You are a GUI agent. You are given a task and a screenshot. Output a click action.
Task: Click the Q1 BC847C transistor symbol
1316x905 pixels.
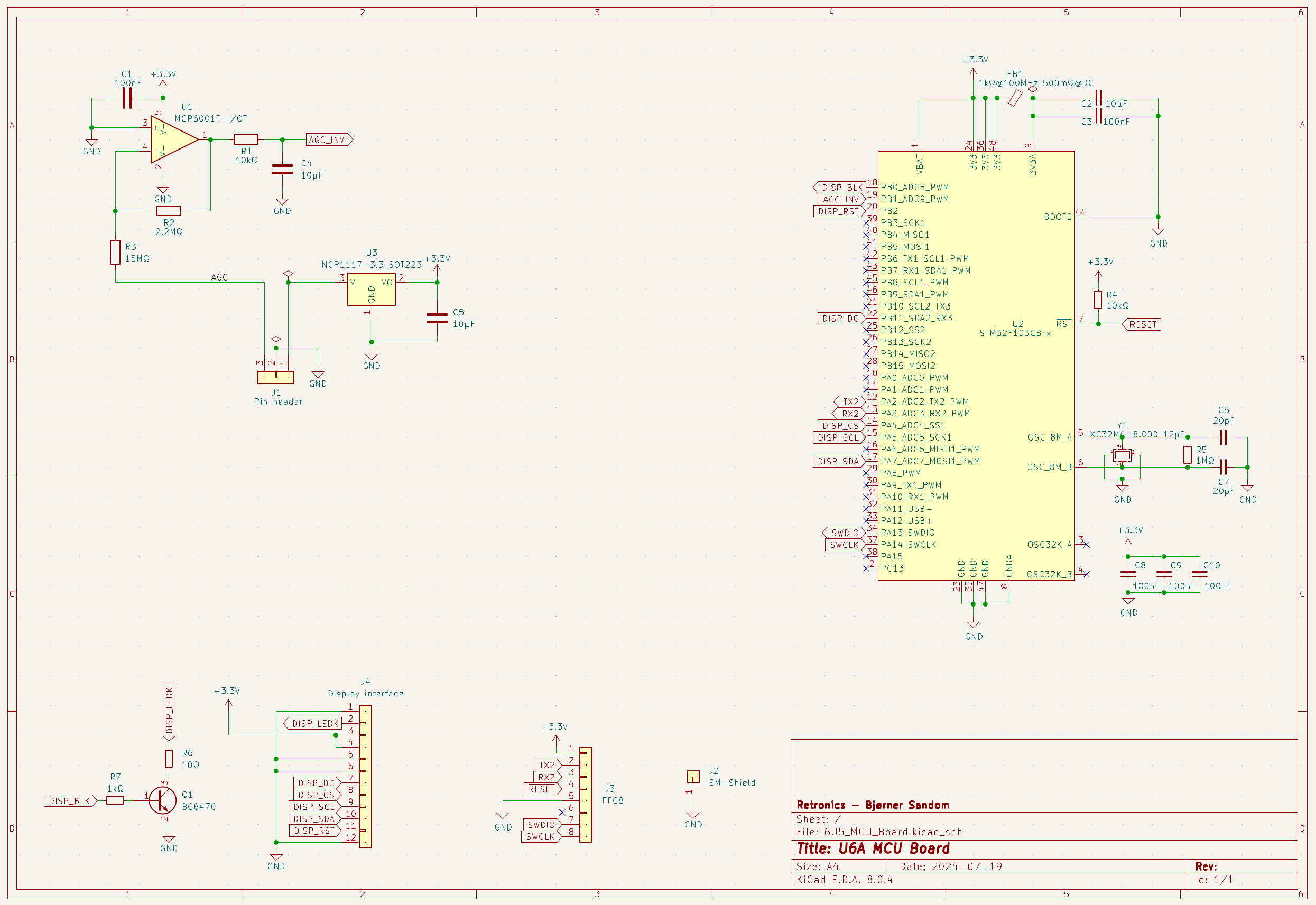163,800
